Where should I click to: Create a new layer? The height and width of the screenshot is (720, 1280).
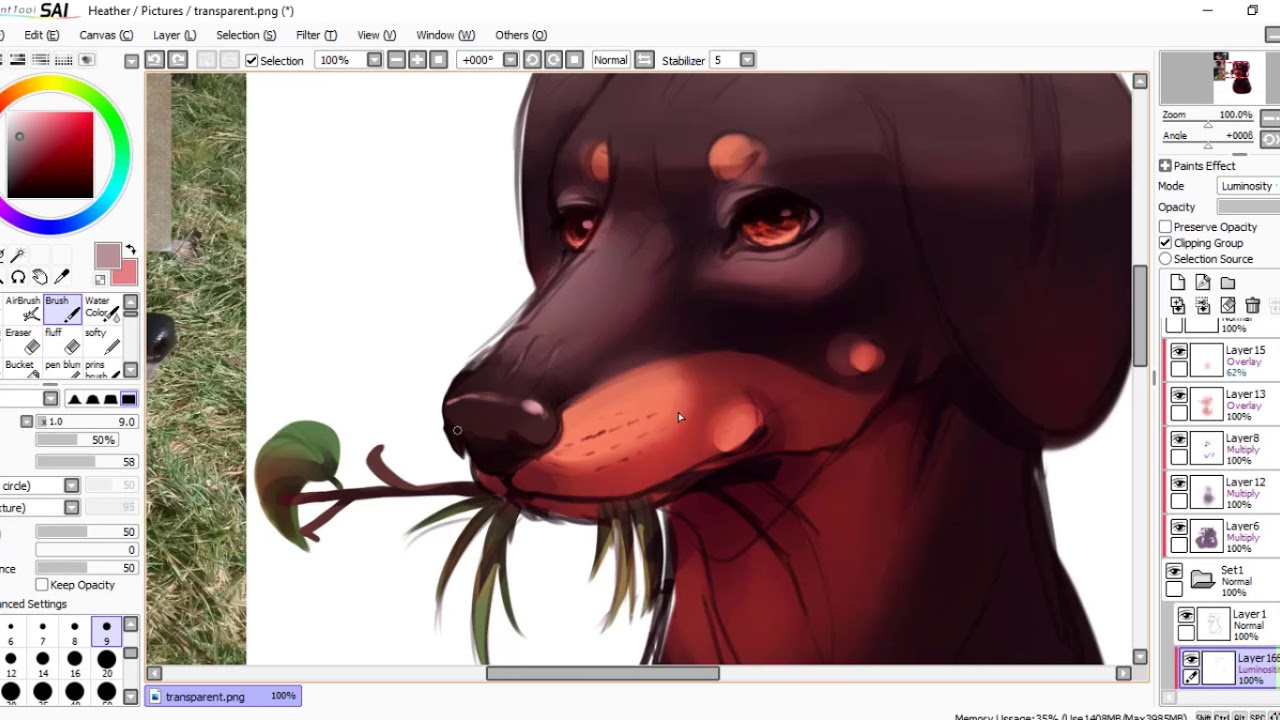[x=1178, y=283]
